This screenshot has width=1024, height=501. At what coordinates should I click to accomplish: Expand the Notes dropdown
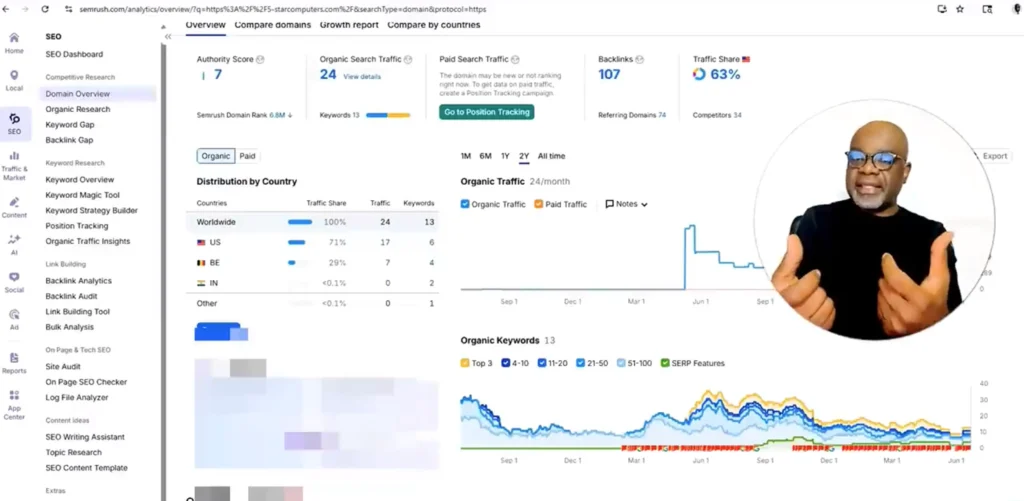[626, 204]
